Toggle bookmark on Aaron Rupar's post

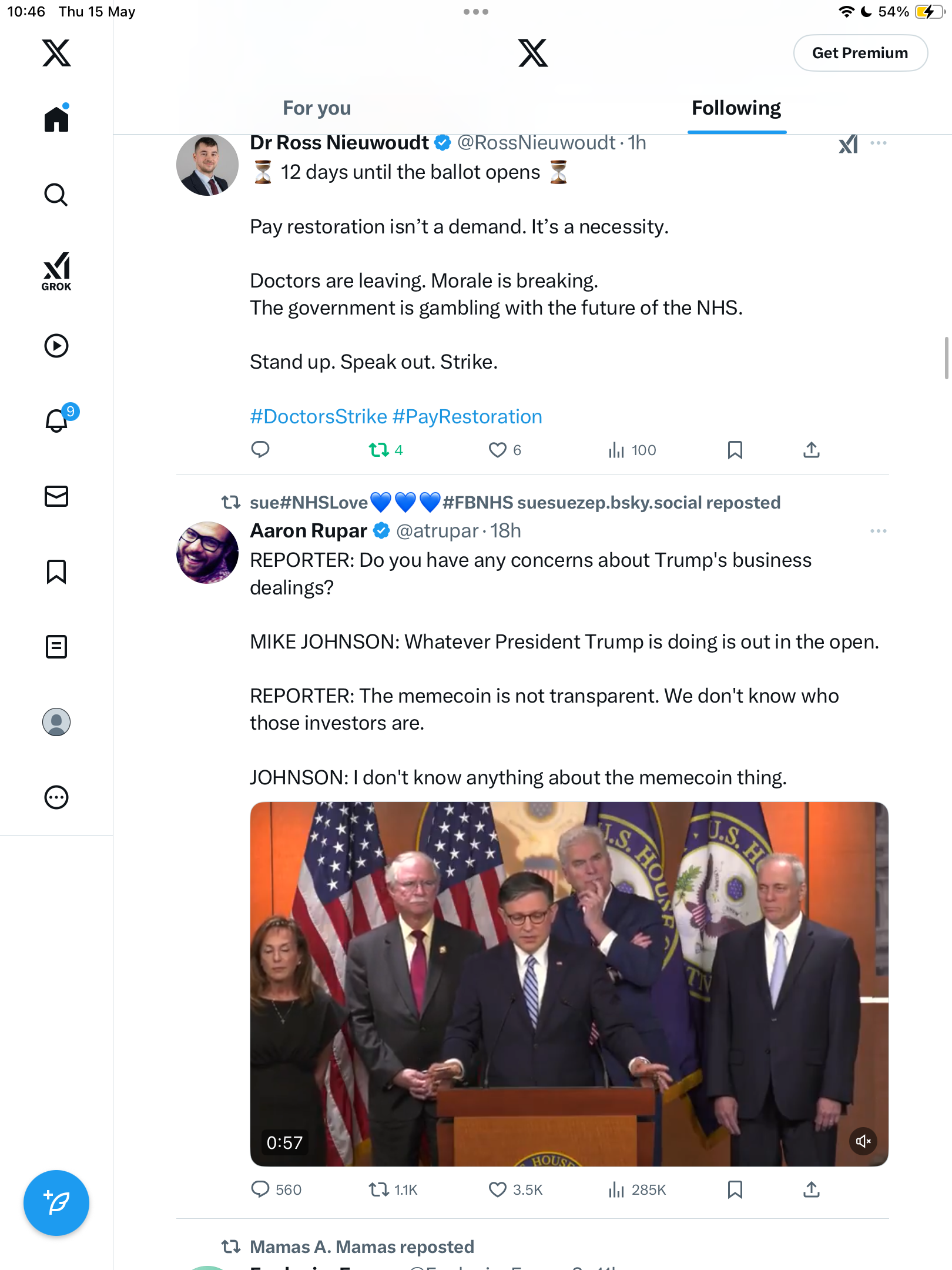click(735, 1190)
